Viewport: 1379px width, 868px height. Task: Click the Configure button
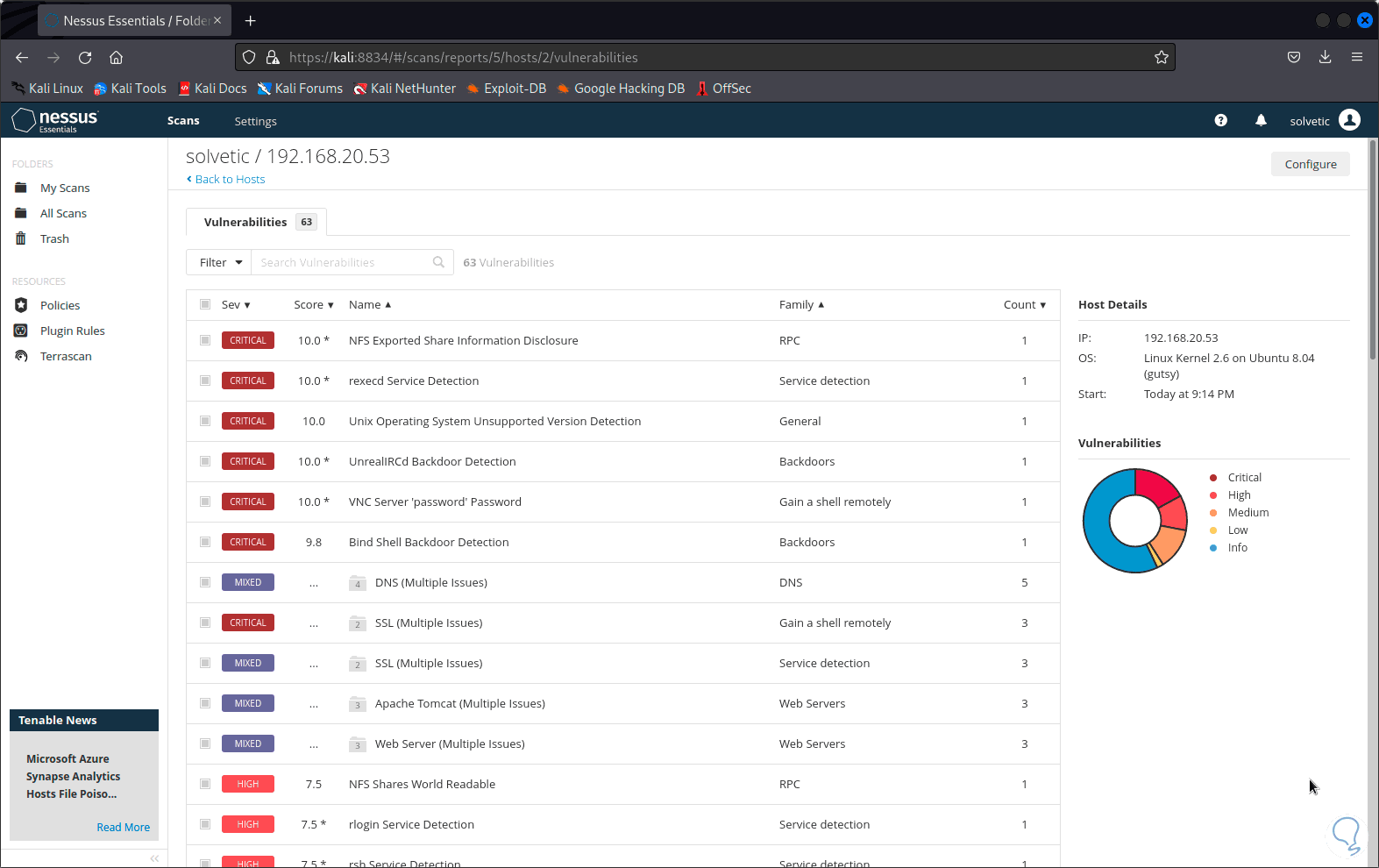(x=1311, y=164)
